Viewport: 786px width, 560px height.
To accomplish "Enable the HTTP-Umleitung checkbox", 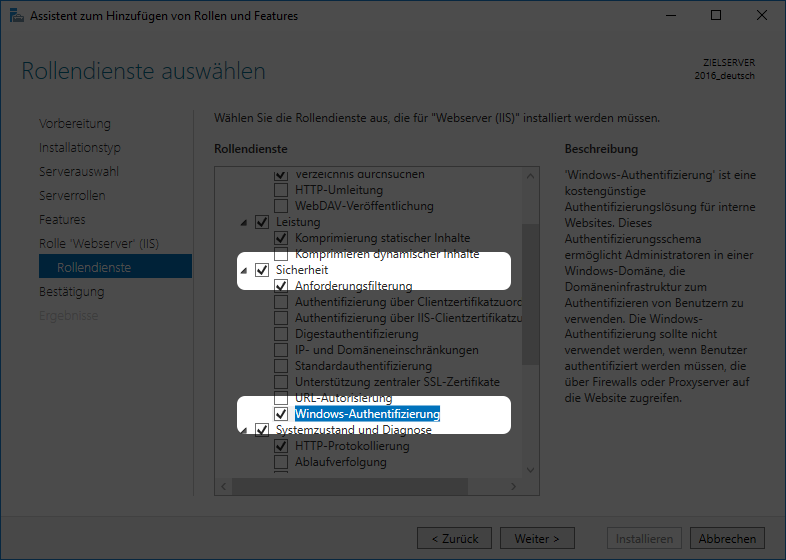I will [281, 190].
